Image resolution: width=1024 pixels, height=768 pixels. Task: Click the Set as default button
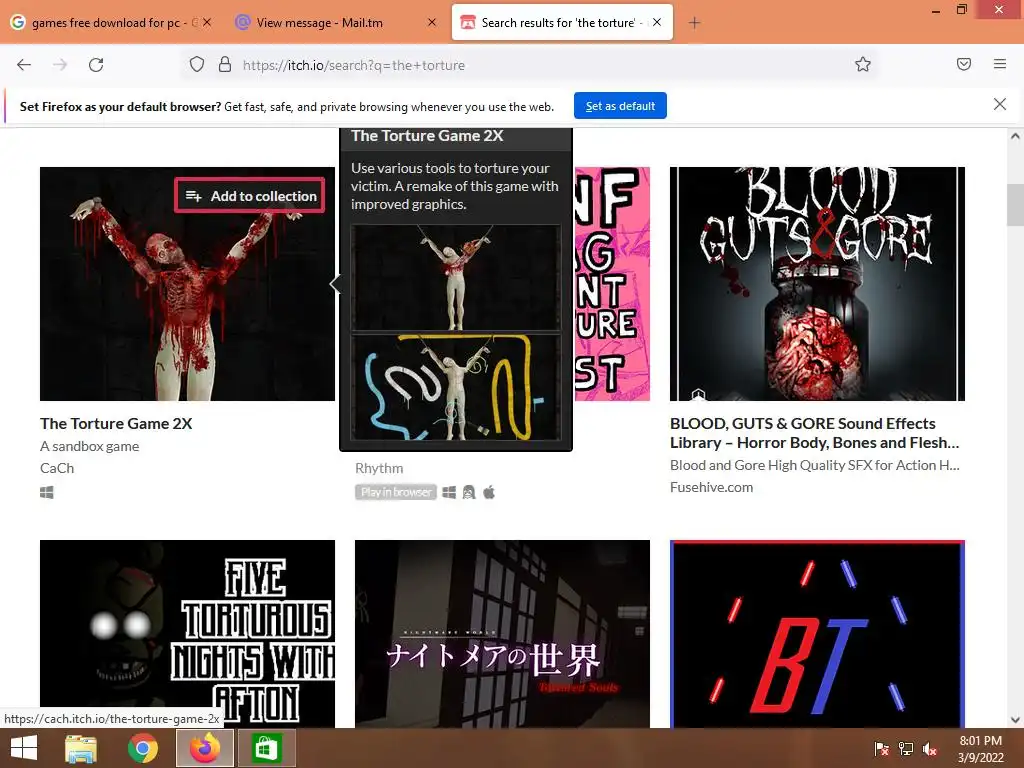[620, 106]
